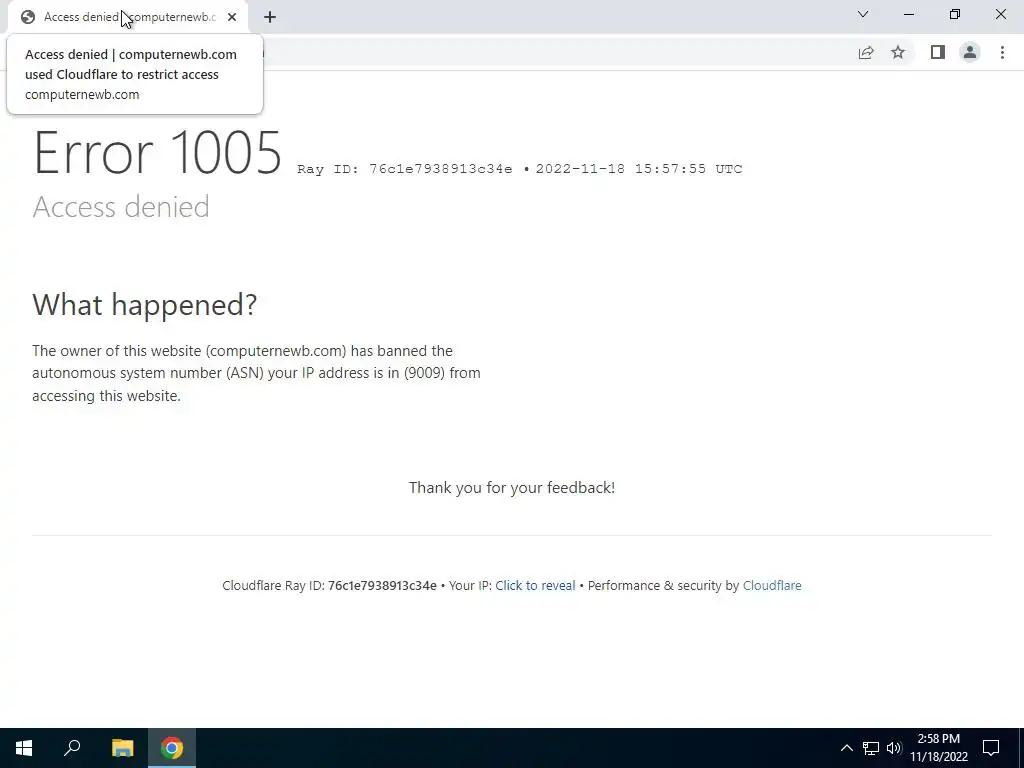Open File Explorer from the taskbar
Image resolution: width=1024 pixels, height=768 pixels.
point(122,748)
